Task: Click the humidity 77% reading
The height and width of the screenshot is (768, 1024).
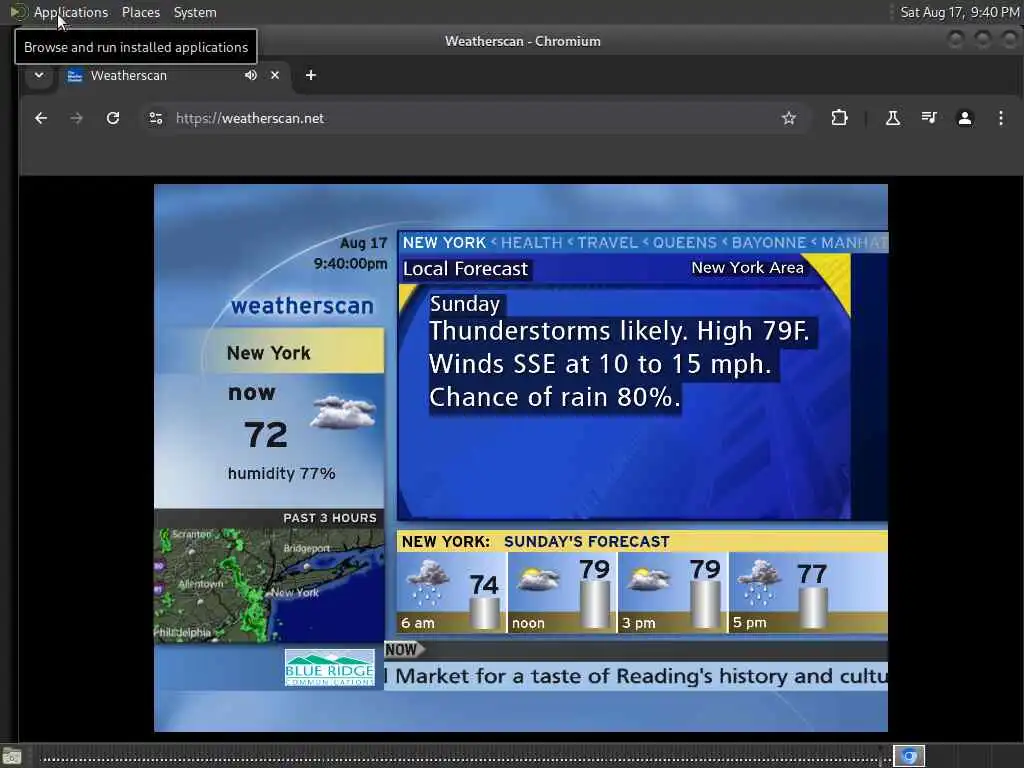Action: (281, 473)
